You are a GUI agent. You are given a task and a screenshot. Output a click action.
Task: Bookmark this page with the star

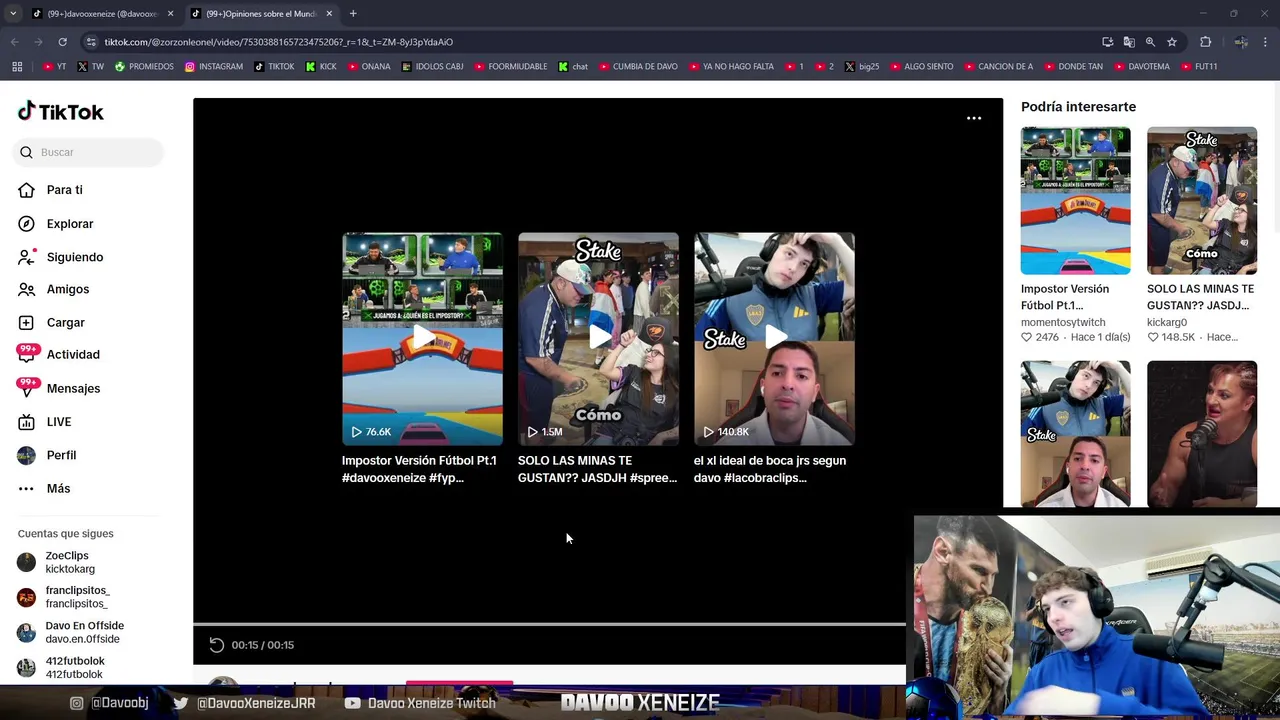[1172, 42]
